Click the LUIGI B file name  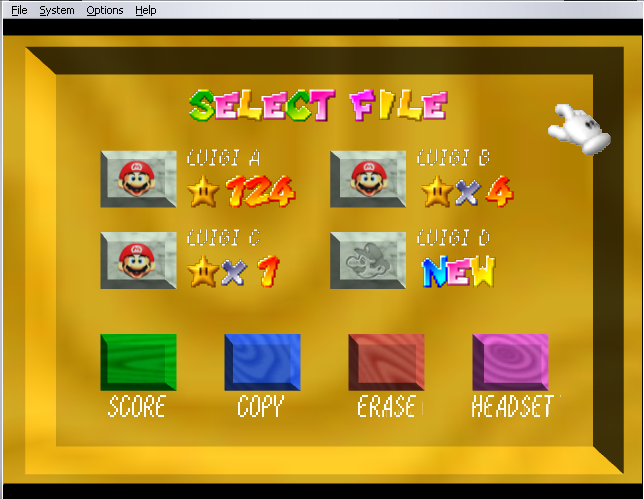point(453,158)
